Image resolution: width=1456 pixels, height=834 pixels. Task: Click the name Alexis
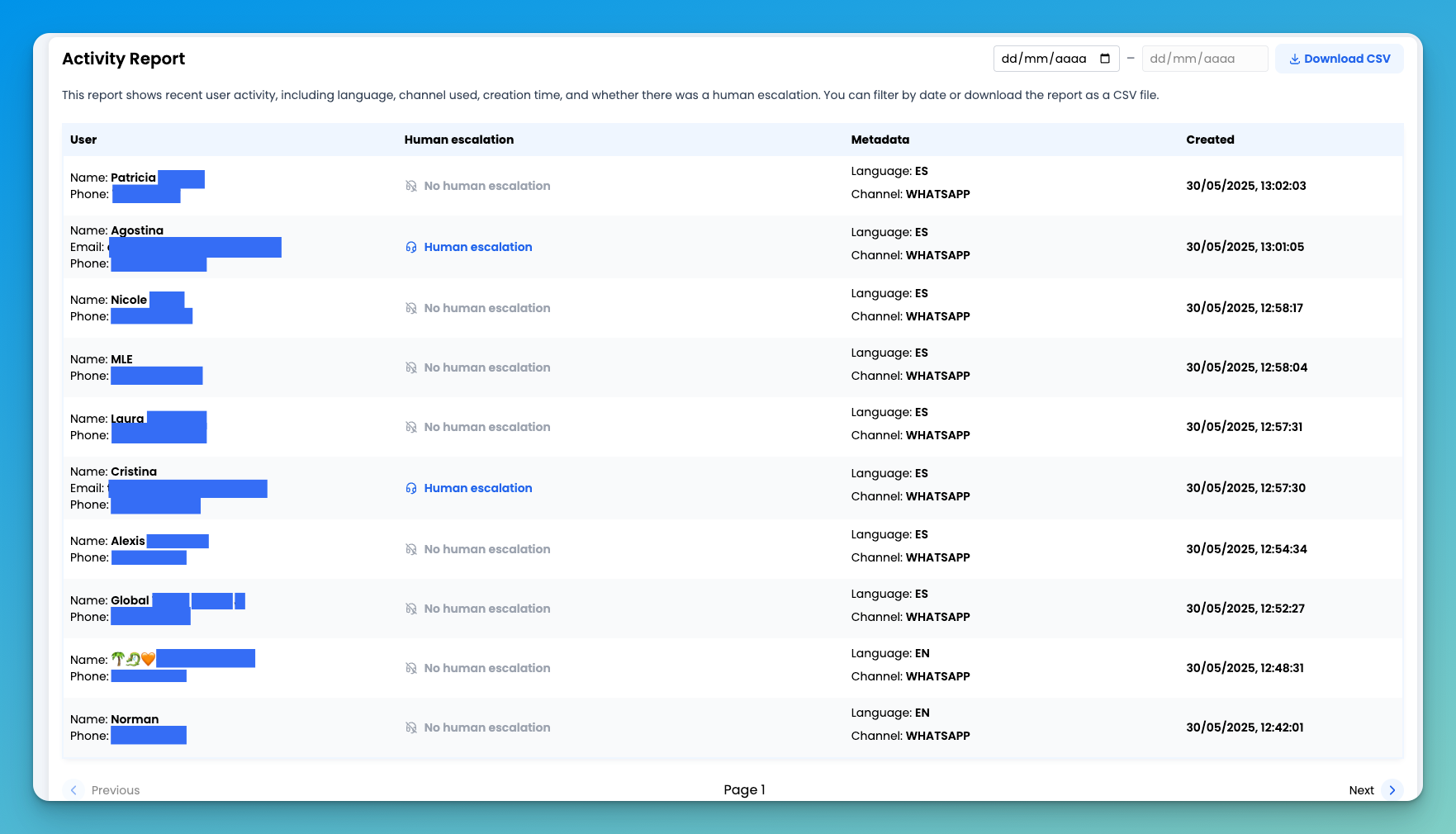pos(128,541)
